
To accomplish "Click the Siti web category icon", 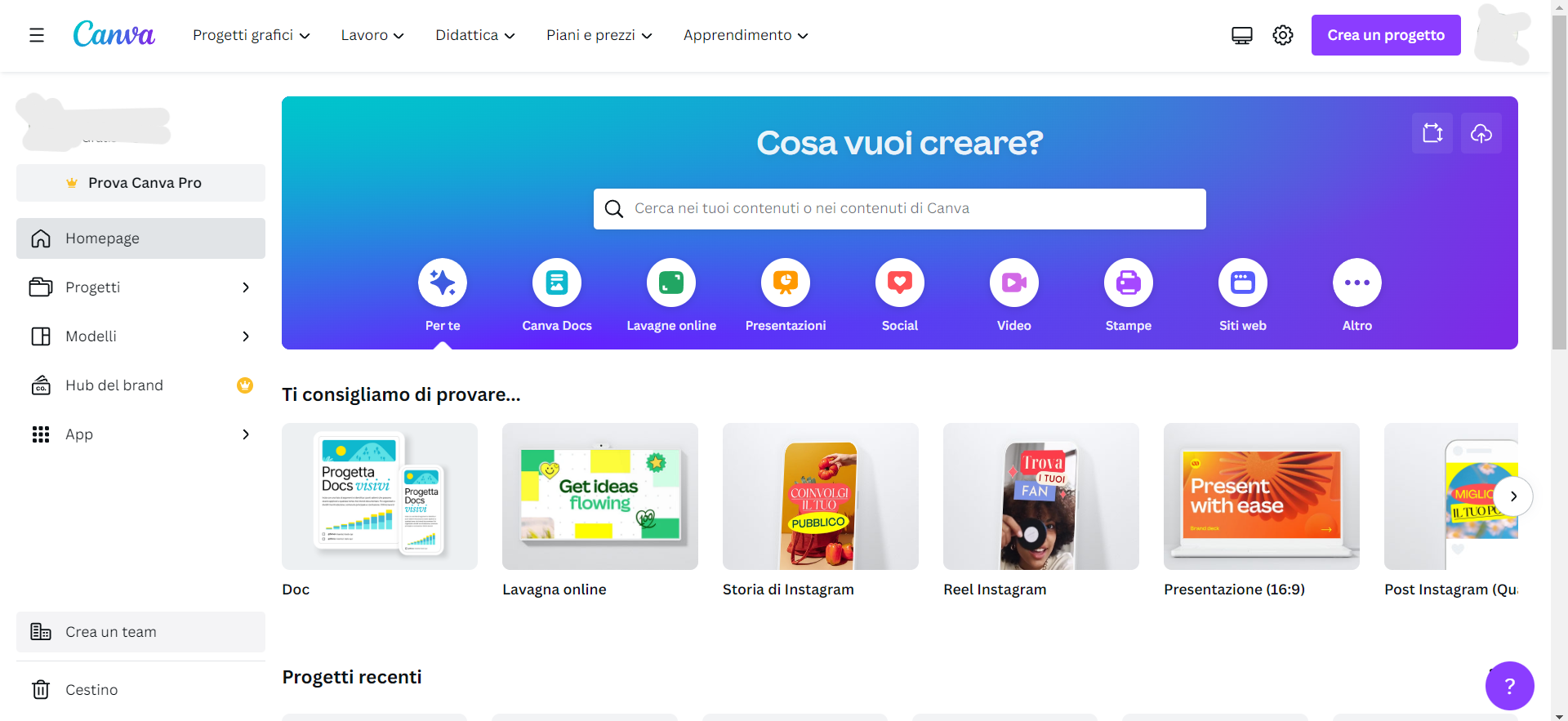I will (x=1242, y=283).
